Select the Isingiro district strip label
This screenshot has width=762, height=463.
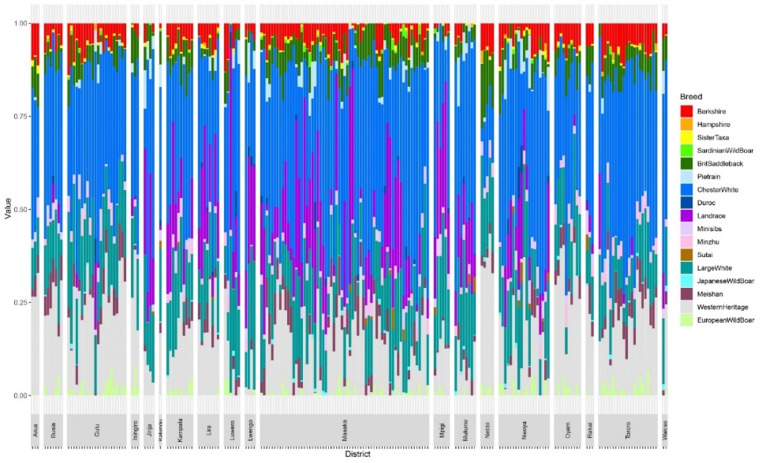[x=135, y=430]
